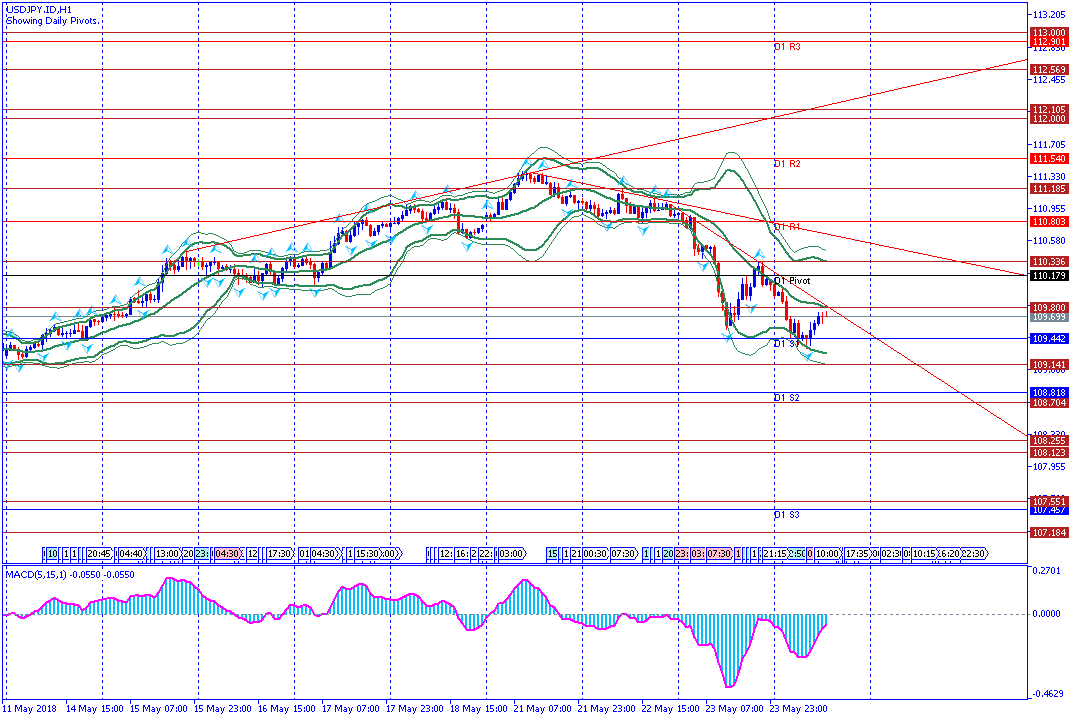Click the D1 S3 support label

pyautogui.click(x=787, y=515)
